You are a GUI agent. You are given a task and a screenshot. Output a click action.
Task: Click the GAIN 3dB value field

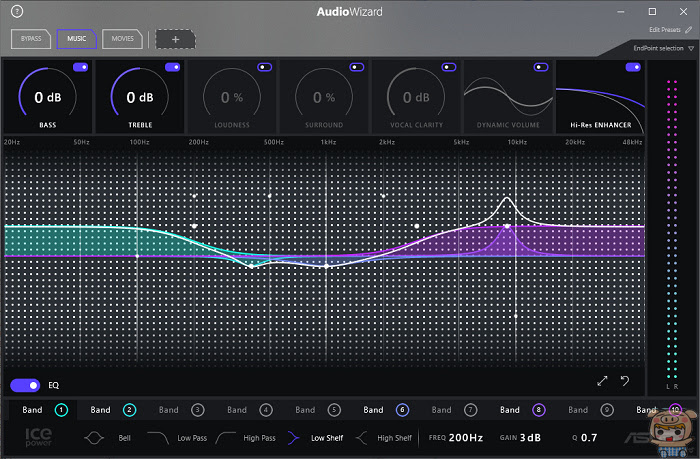coord(530,438)
